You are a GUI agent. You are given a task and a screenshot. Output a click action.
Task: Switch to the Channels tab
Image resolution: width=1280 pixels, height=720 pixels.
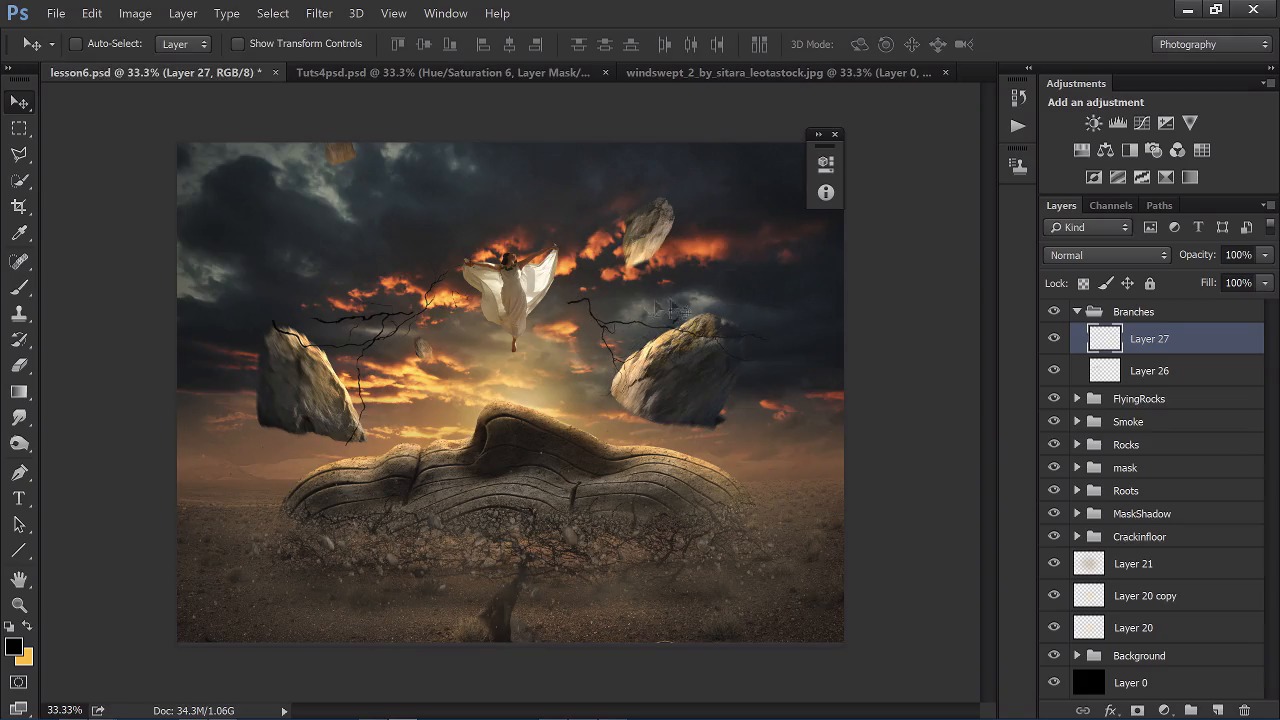(1110, 205)
